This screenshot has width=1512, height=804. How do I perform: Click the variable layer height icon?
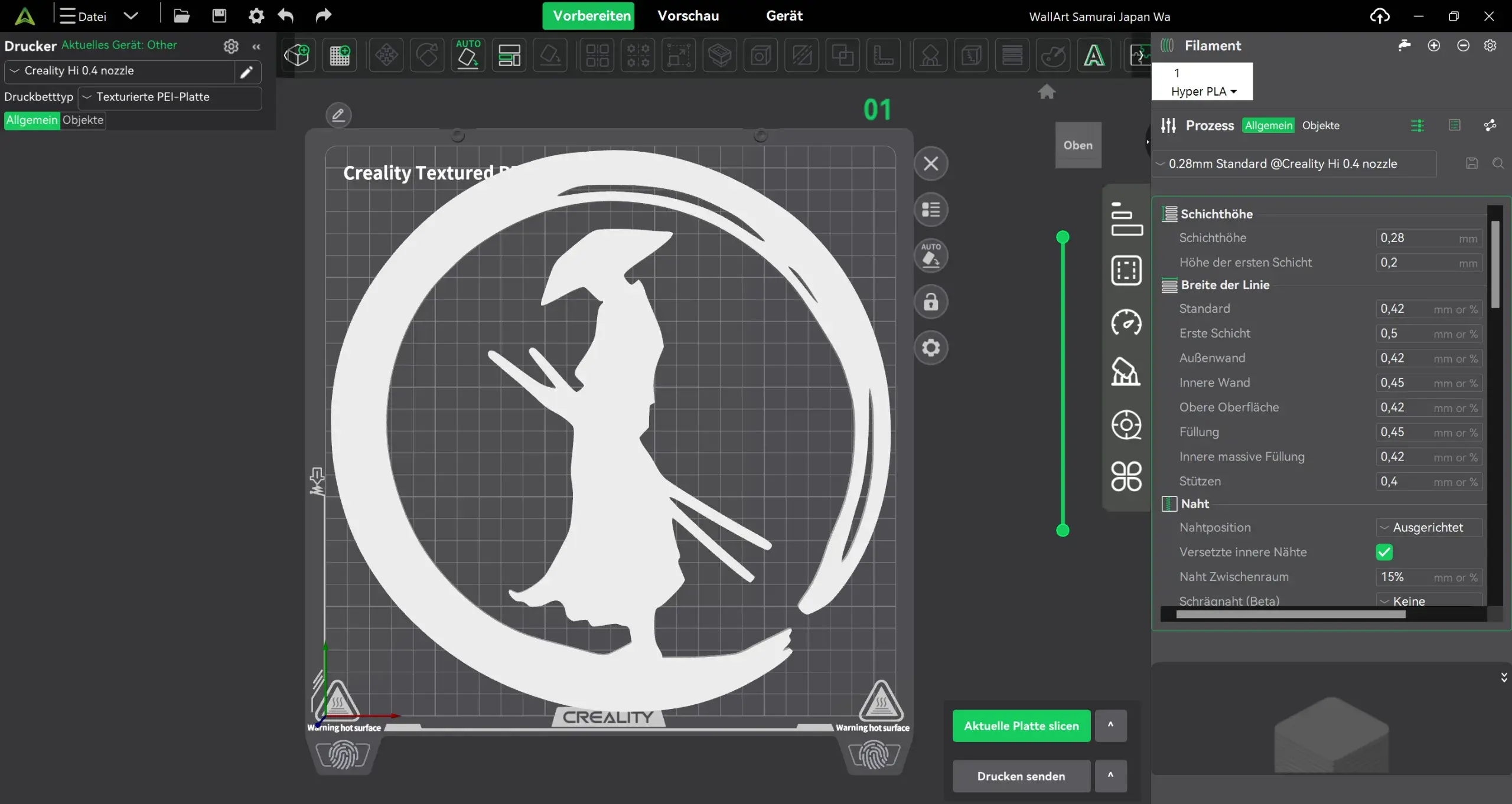click(x=1012, y=55)
